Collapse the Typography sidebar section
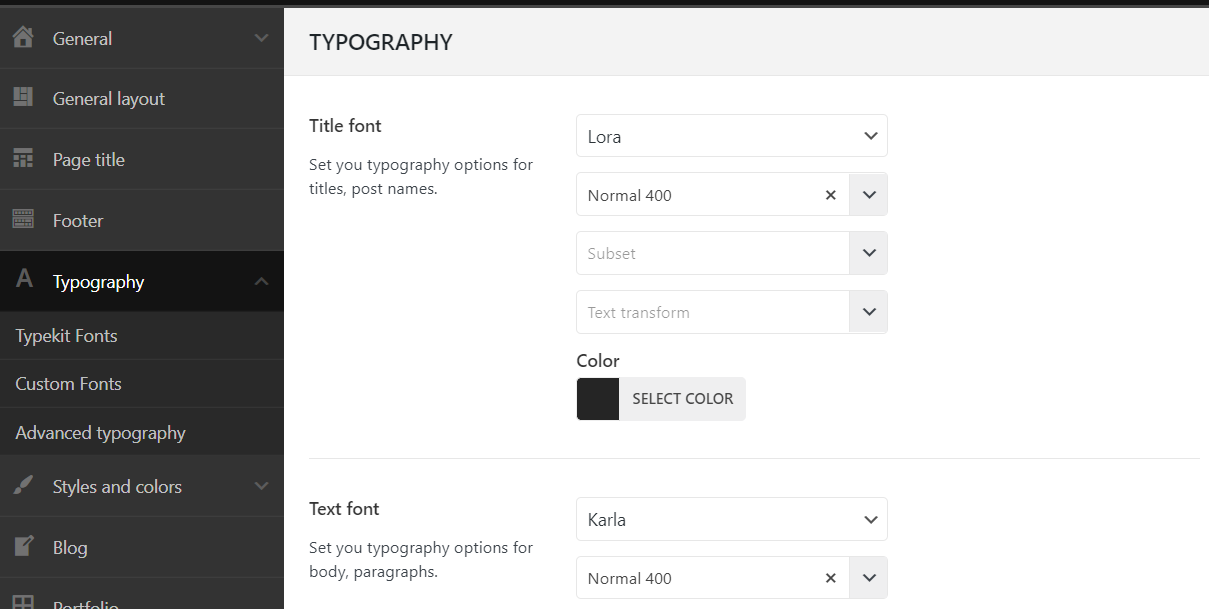 [x=261, y=282]
